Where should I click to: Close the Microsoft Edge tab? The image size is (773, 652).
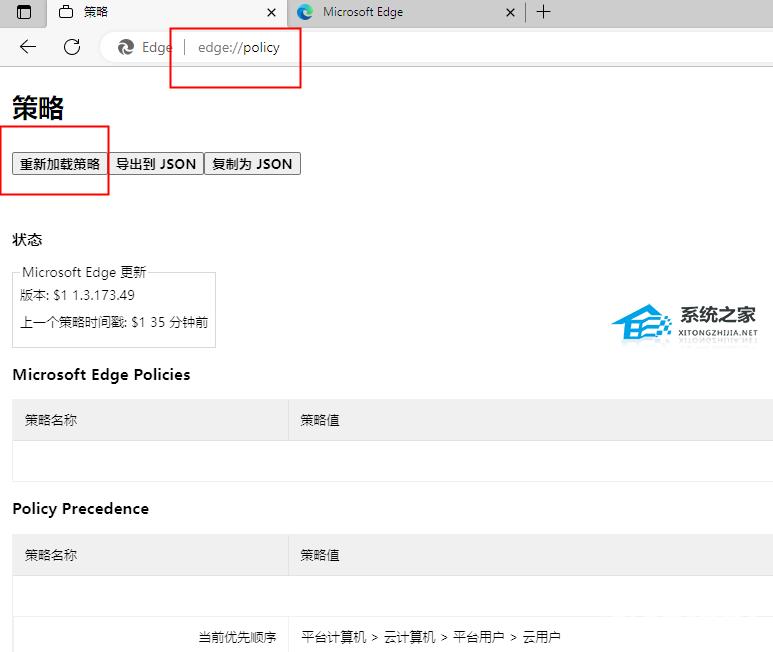click(x=510, y=12)
